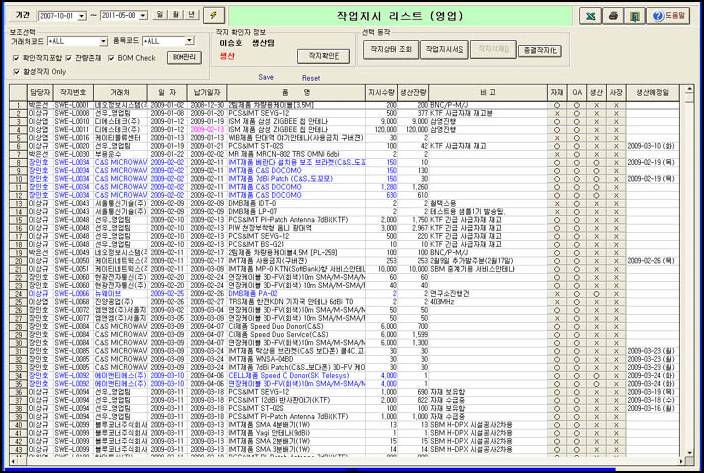Click the 종결작지C button
704x473 pixels.
pyautogui.click(x=540, y=51)
